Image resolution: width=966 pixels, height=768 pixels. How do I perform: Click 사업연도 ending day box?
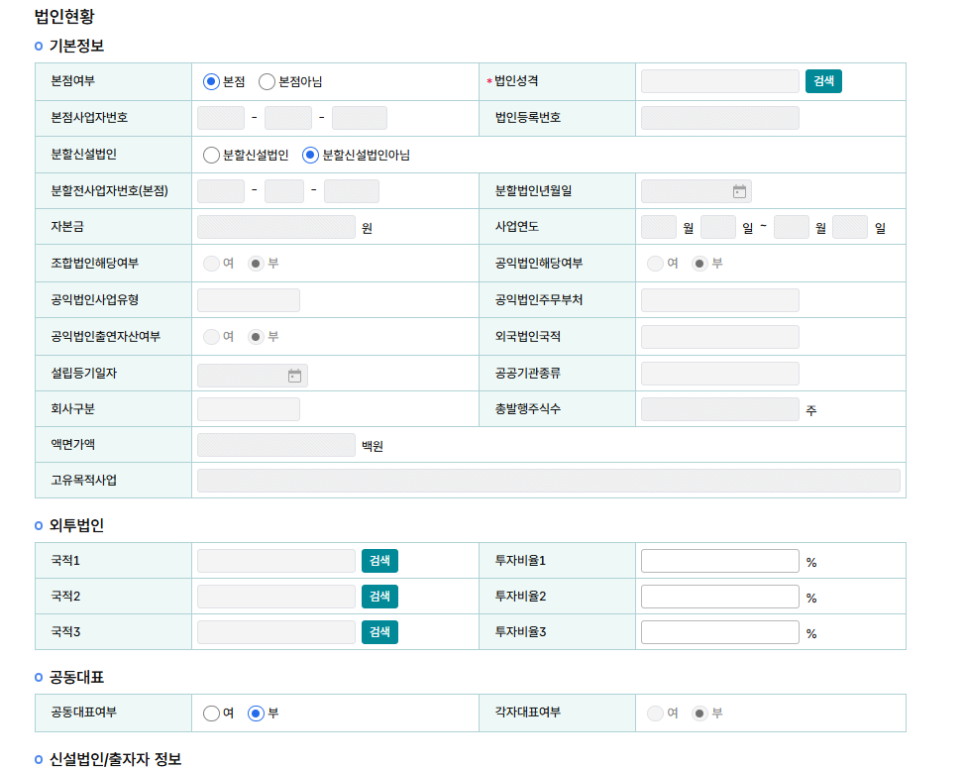tap(850, 227)
